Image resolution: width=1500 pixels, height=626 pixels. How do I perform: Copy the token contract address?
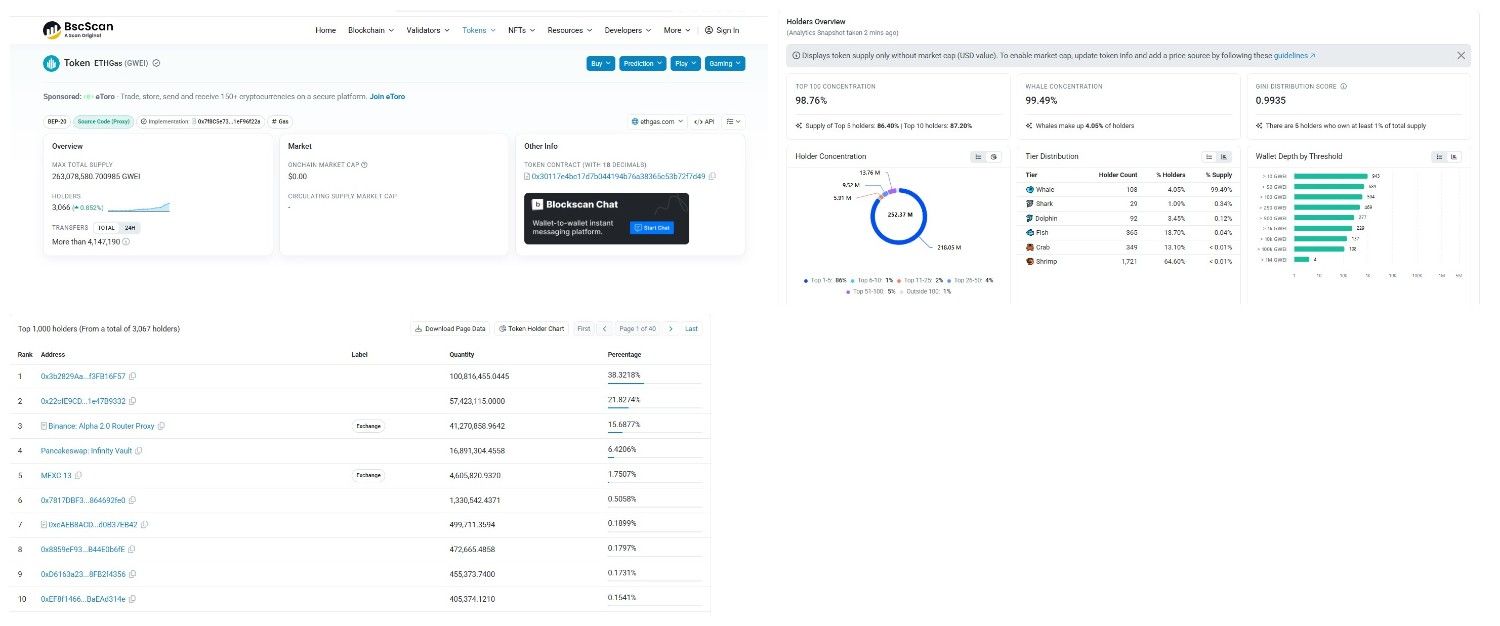tap(712, 176)
